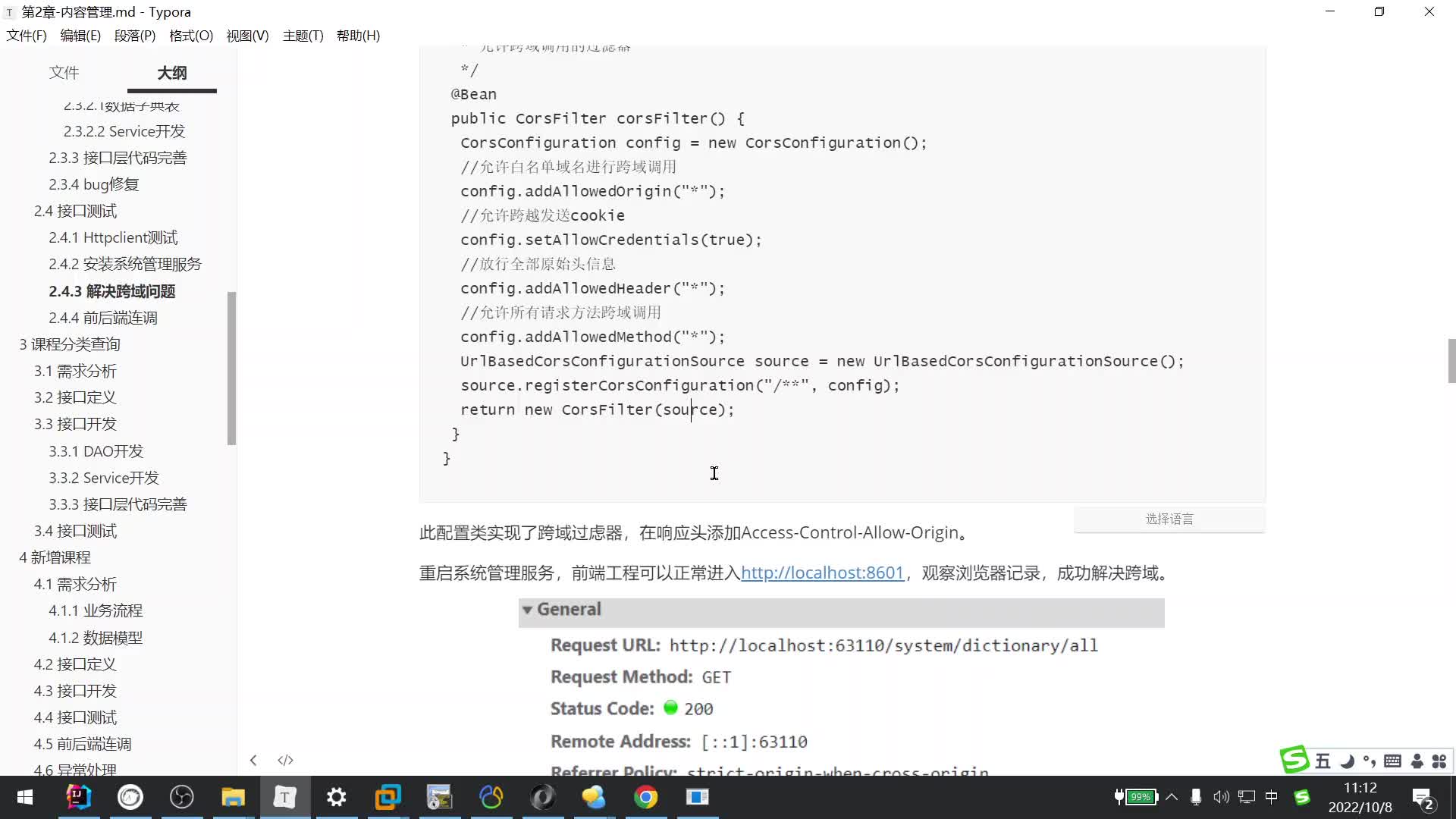Toggle the IME moon icon
1456x819 pixels.
click(1347, 761)
